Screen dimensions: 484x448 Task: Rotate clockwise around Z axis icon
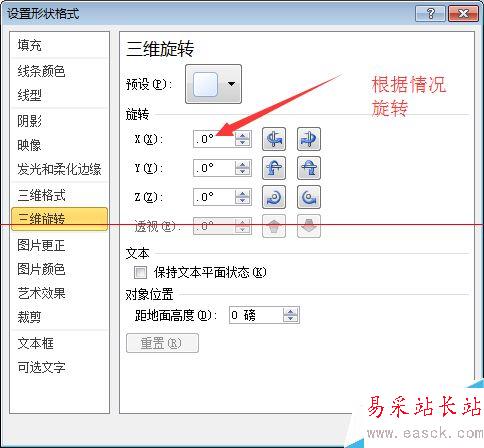(x=274, y=197)
